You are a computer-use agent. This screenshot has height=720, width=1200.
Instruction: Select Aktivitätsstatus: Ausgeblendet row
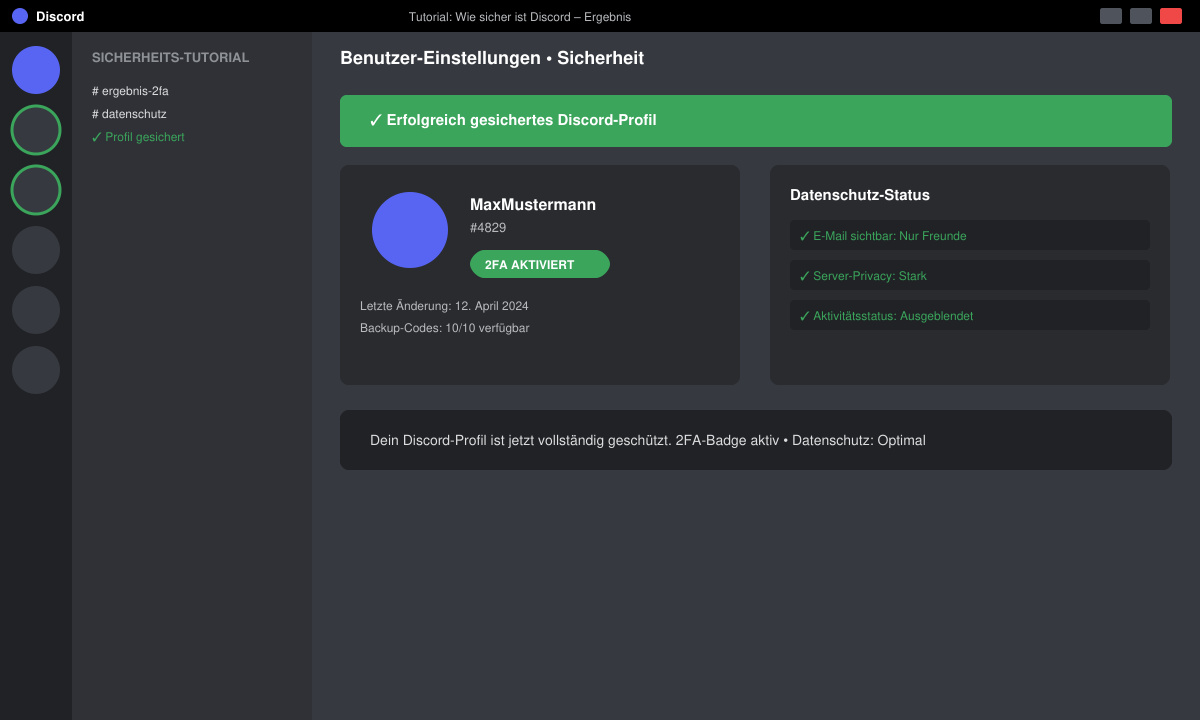coord(970,315)
